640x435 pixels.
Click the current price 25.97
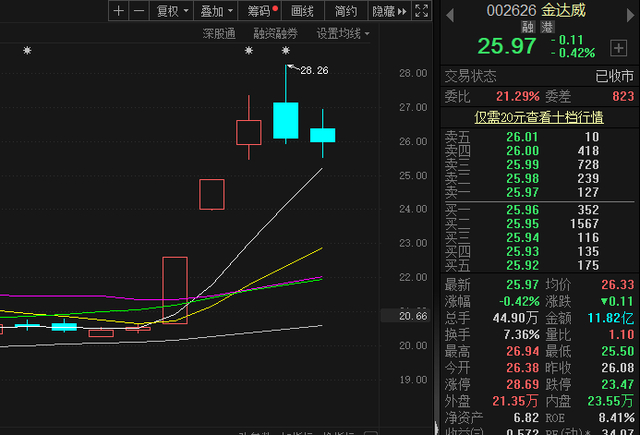[x=507, y=46]
